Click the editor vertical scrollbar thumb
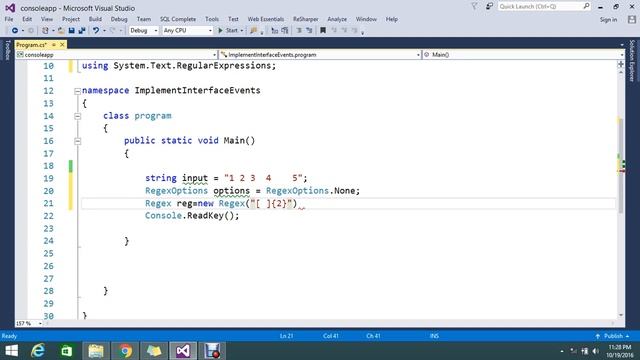Viewport: 640px width, 360px height. click(x=621, y=165)
